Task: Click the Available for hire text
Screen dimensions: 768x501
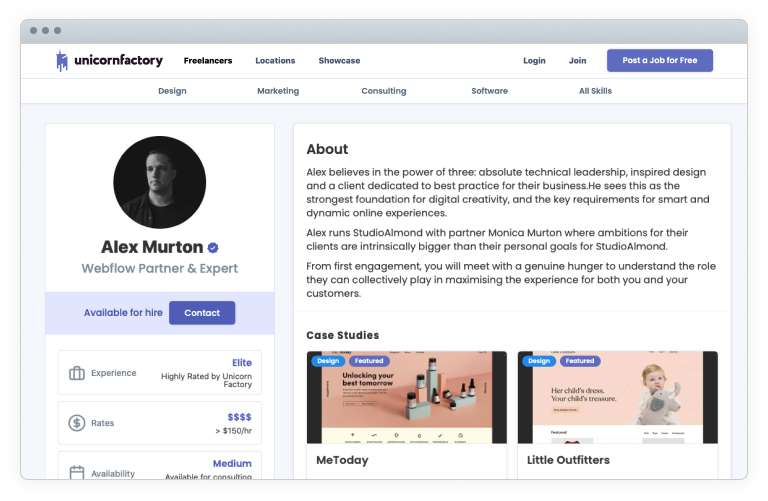Action: click(x=123, y=313)
